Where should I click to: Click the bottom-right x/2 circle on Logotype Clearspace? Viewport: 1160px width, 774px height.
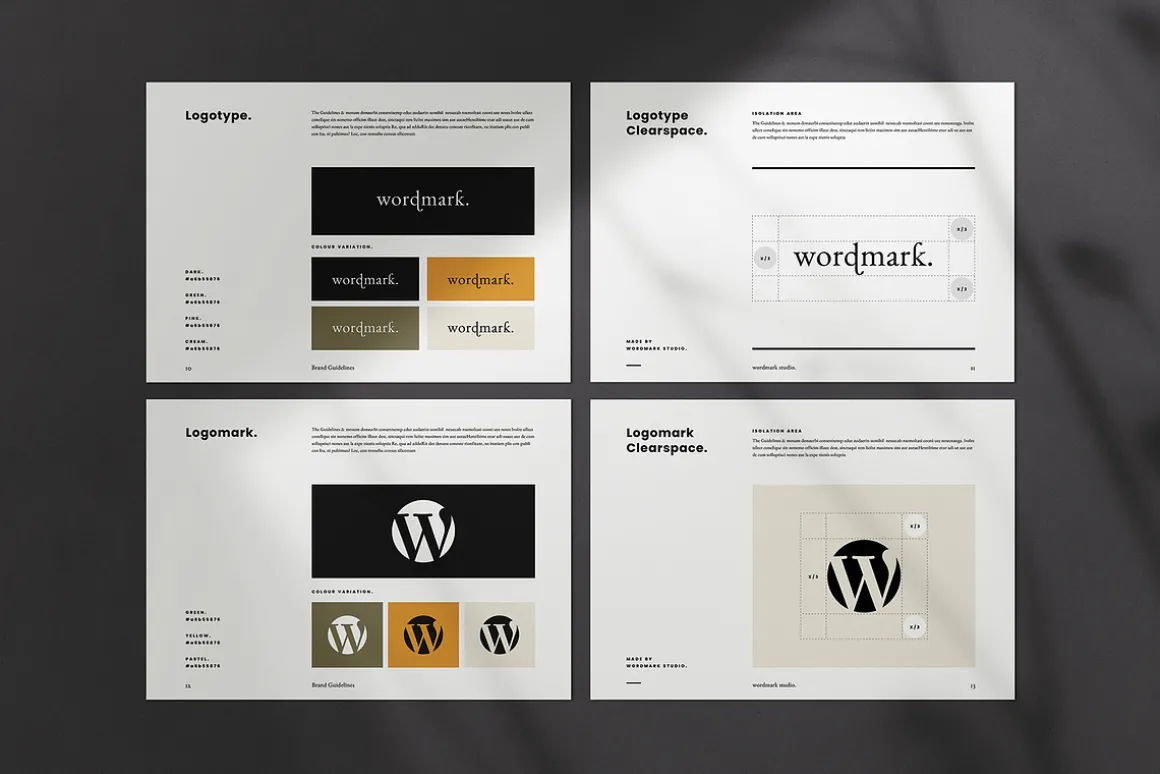[x=962, y=289]
